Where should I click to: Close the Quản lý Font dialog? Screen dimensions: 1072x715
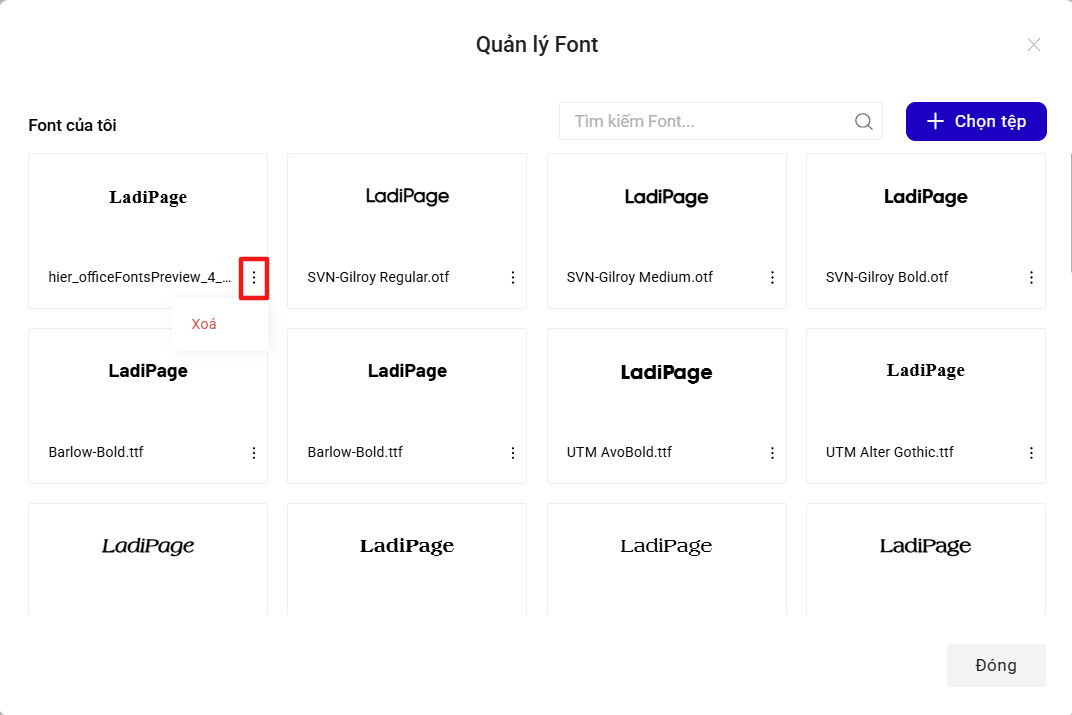tap(1034, 45)
